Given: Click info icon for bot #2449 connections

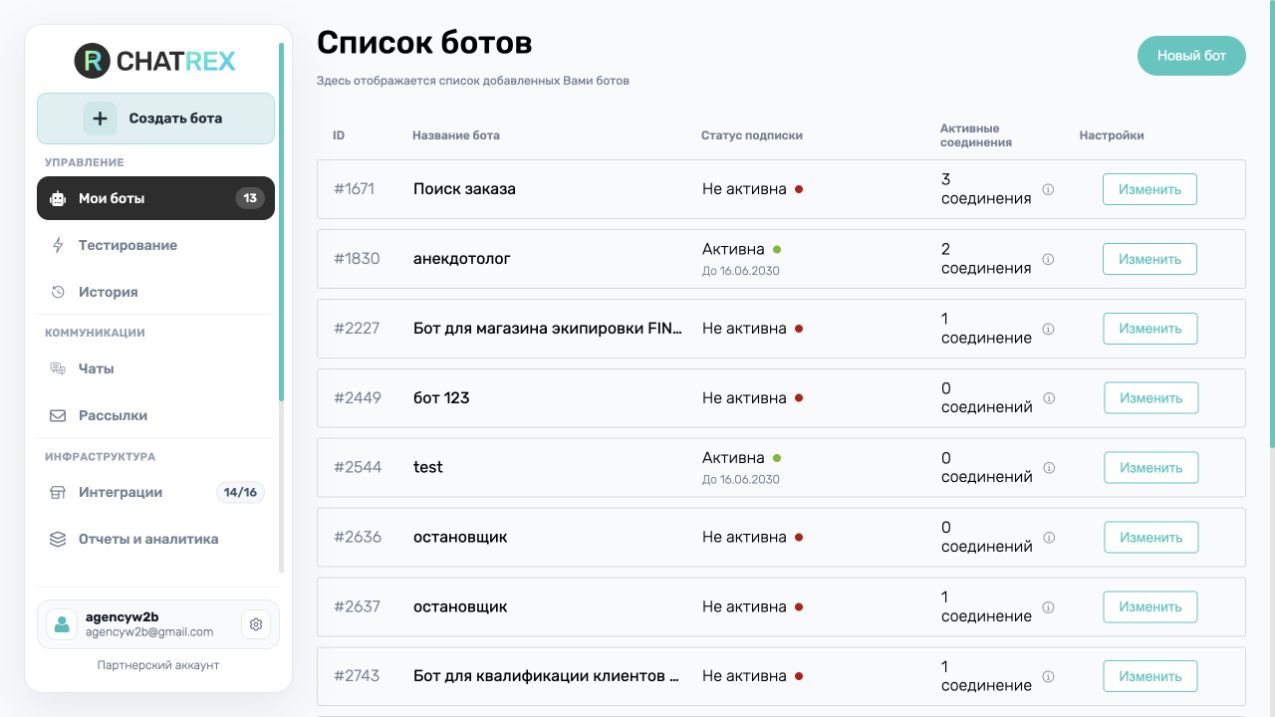Looking at the screenshot, I should click(1049, 398).
